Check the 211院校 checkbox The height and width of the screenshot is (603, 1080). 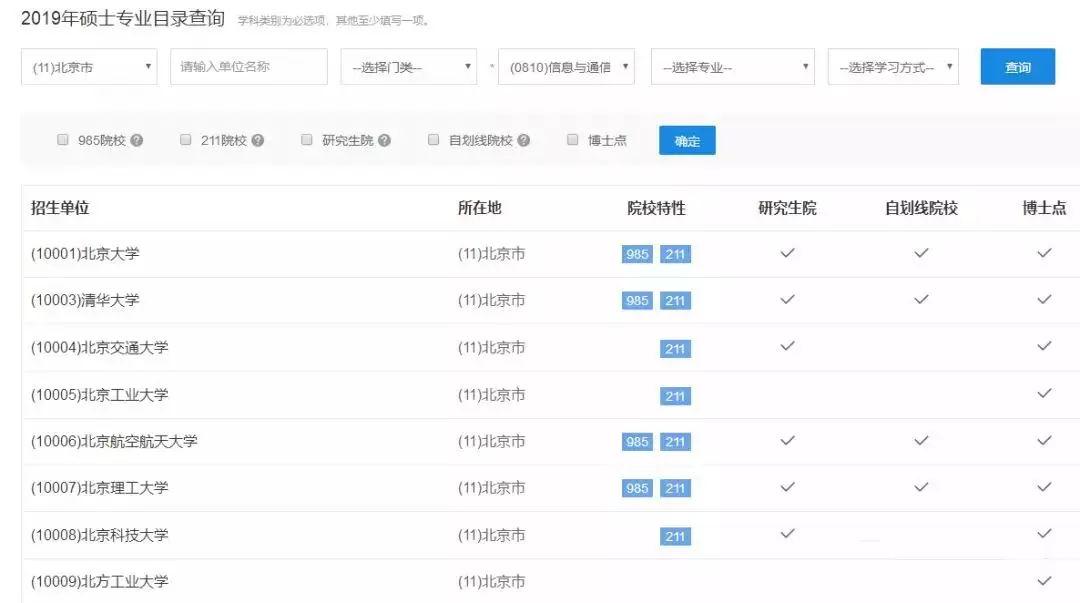tap(185, 140)
